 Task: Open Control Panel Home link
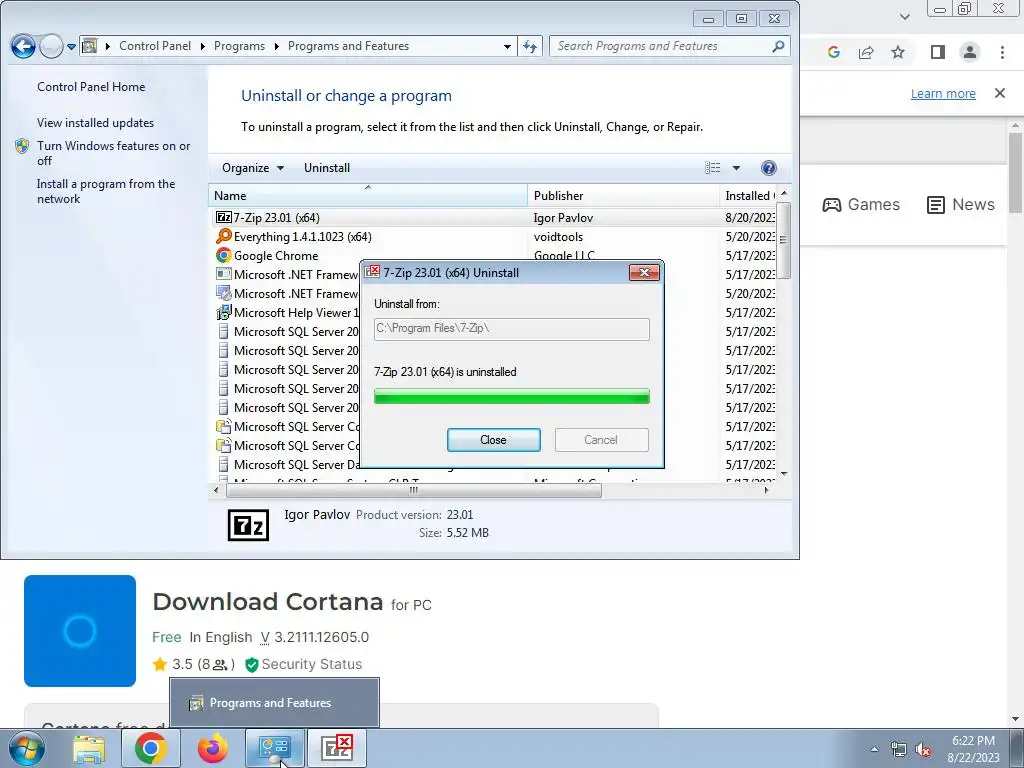[x=91, y=87]
